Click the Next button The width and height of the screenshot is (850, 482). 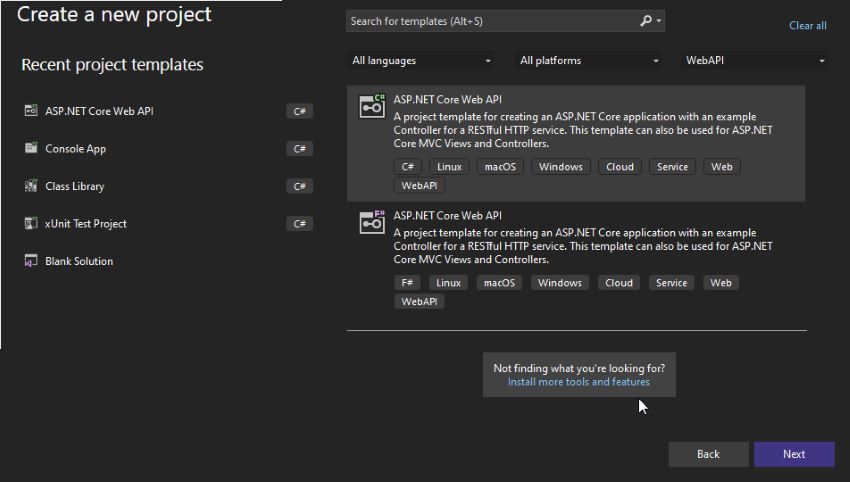pos(794,454)
